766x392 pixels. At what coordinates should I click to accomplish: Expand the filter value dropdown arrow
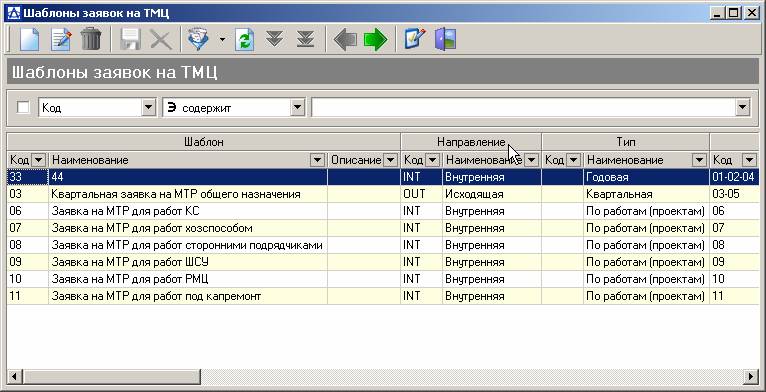[743, 107]
